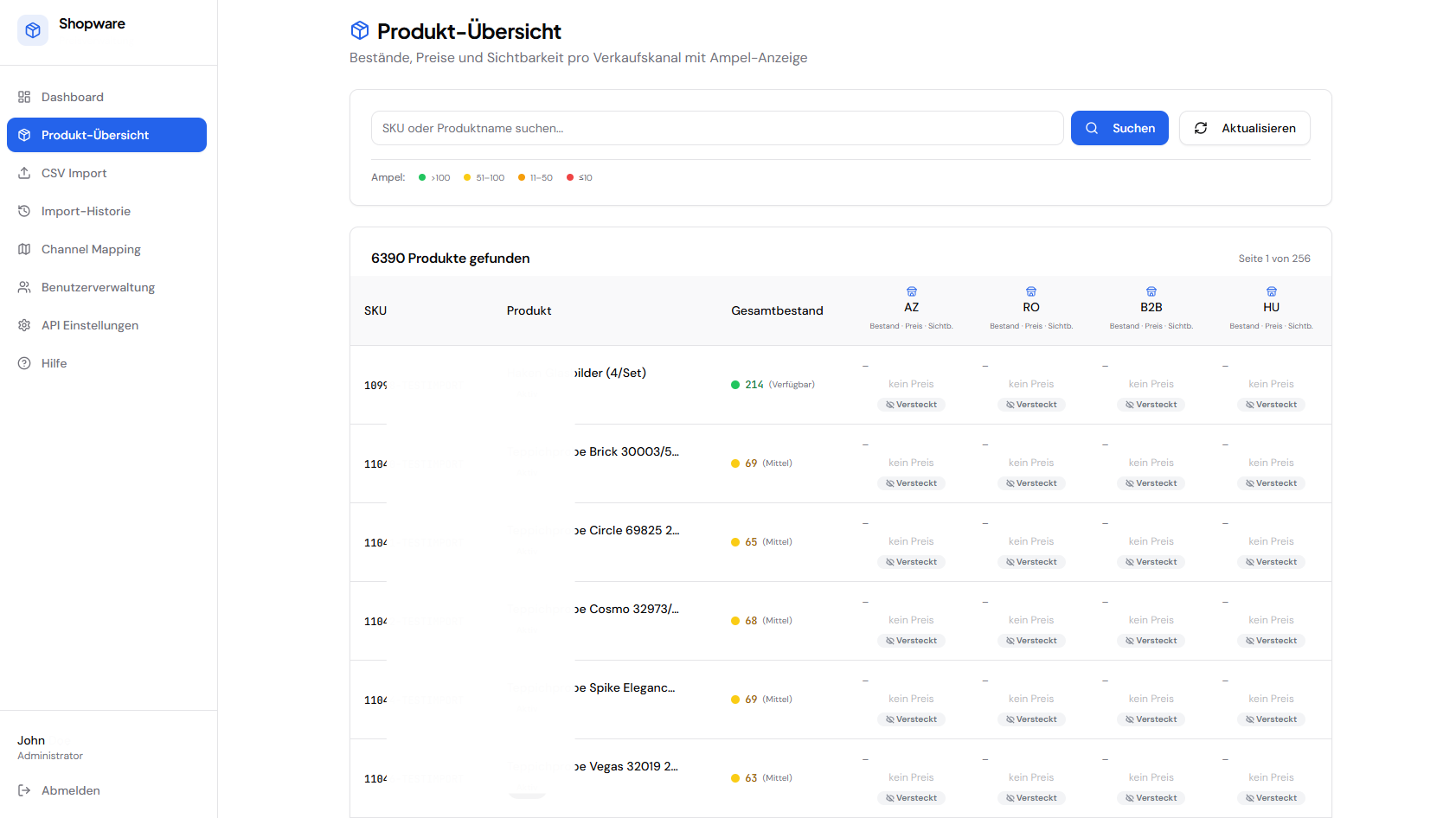Click the John Administrator user profile

tap(50, 747)
